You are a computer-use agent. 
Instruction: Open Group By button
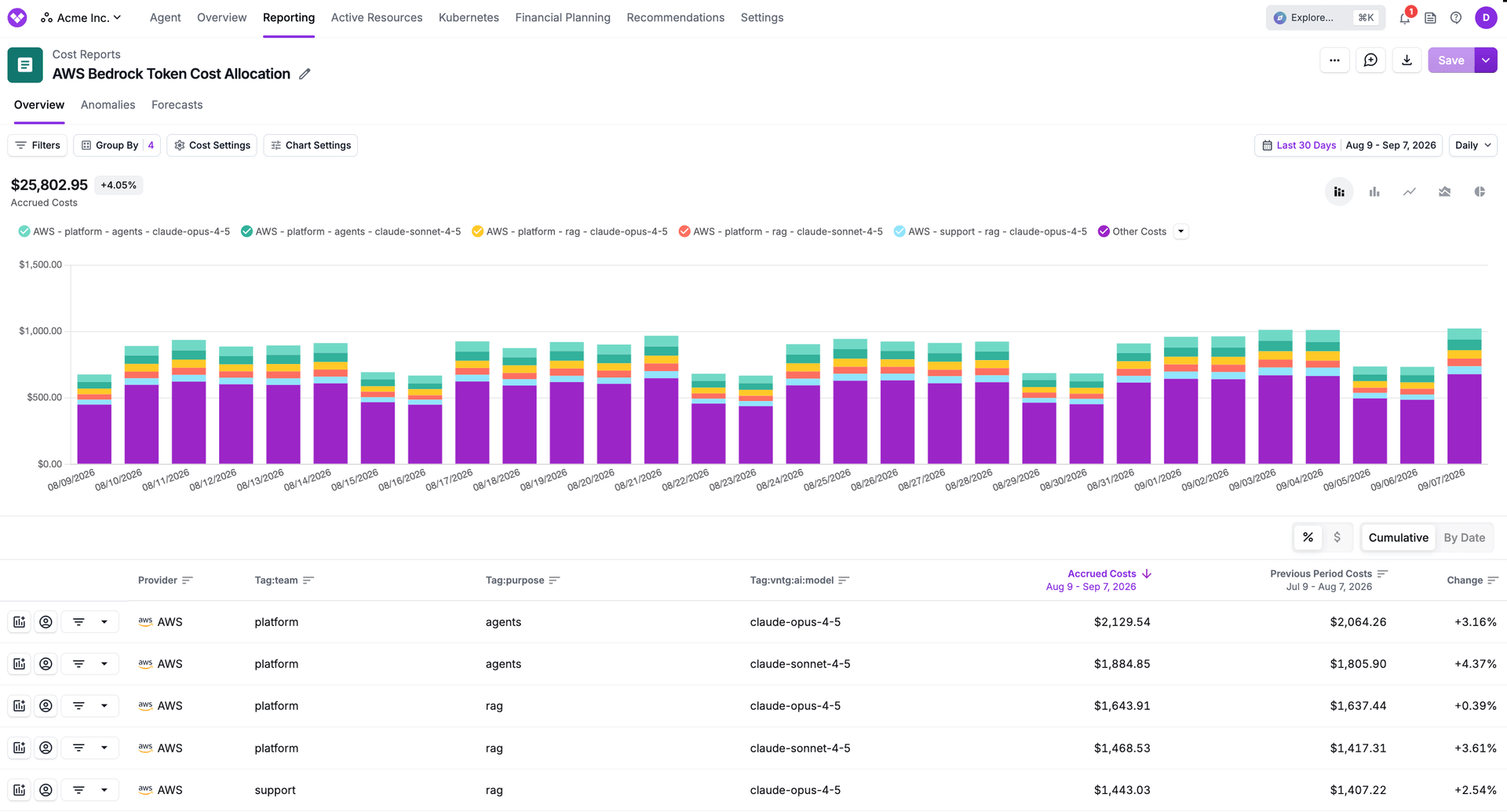click(x=117, y=145)
